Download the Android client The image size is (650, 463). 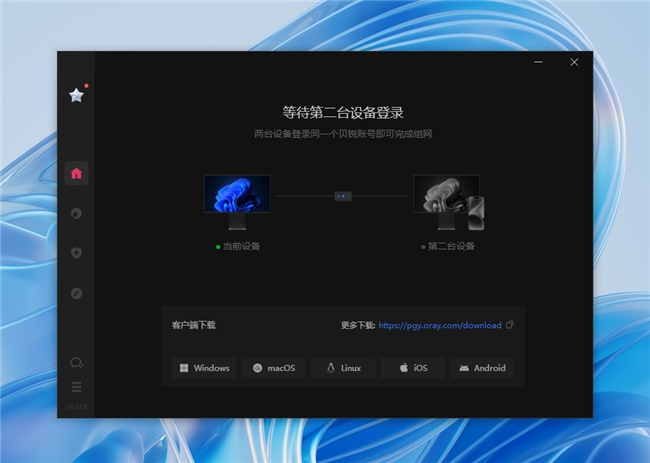(482, 368)
